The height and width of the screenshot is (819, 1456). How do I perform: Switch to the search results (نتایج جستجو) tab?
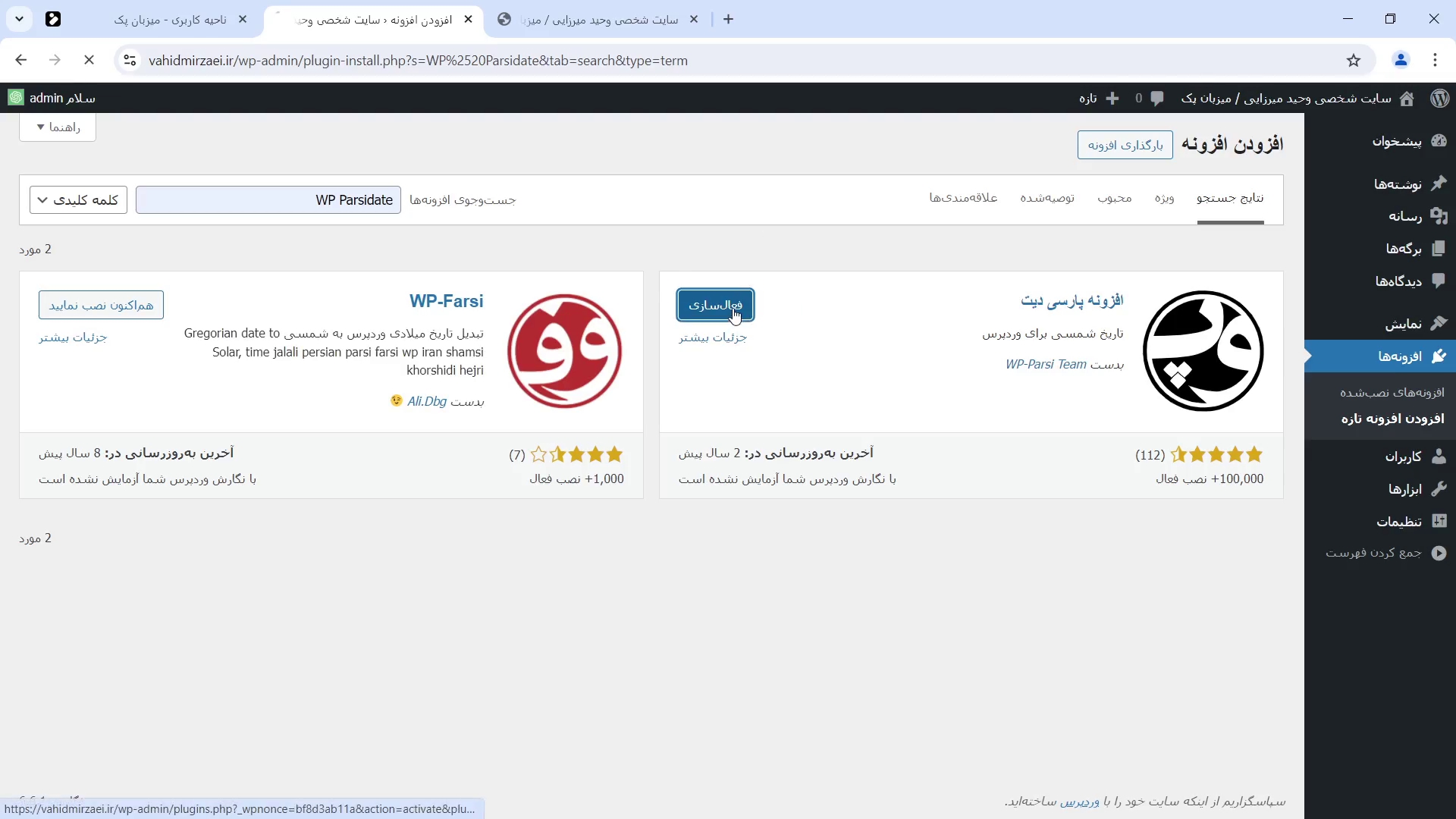click(1230, 198)
